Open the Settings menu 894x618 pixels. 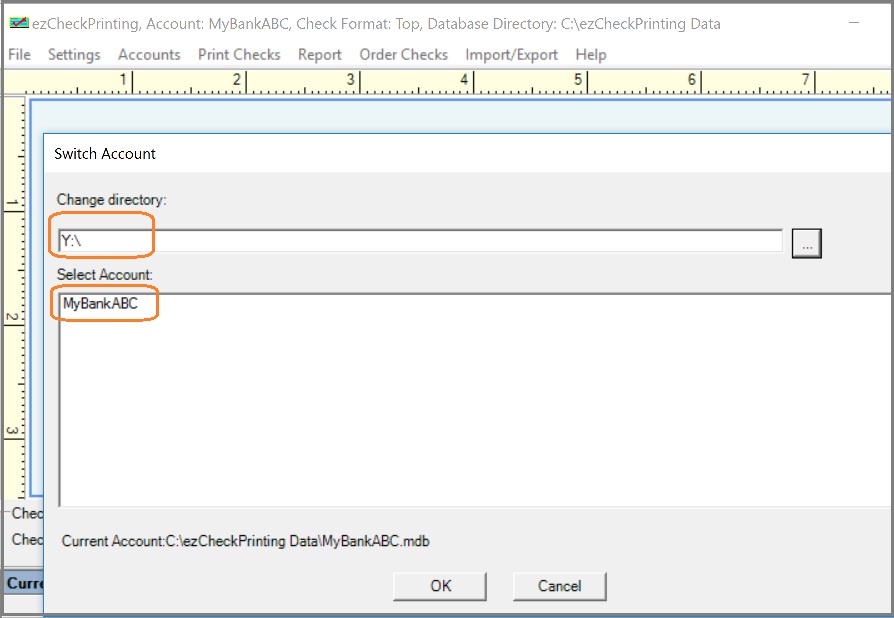(74, 55)
